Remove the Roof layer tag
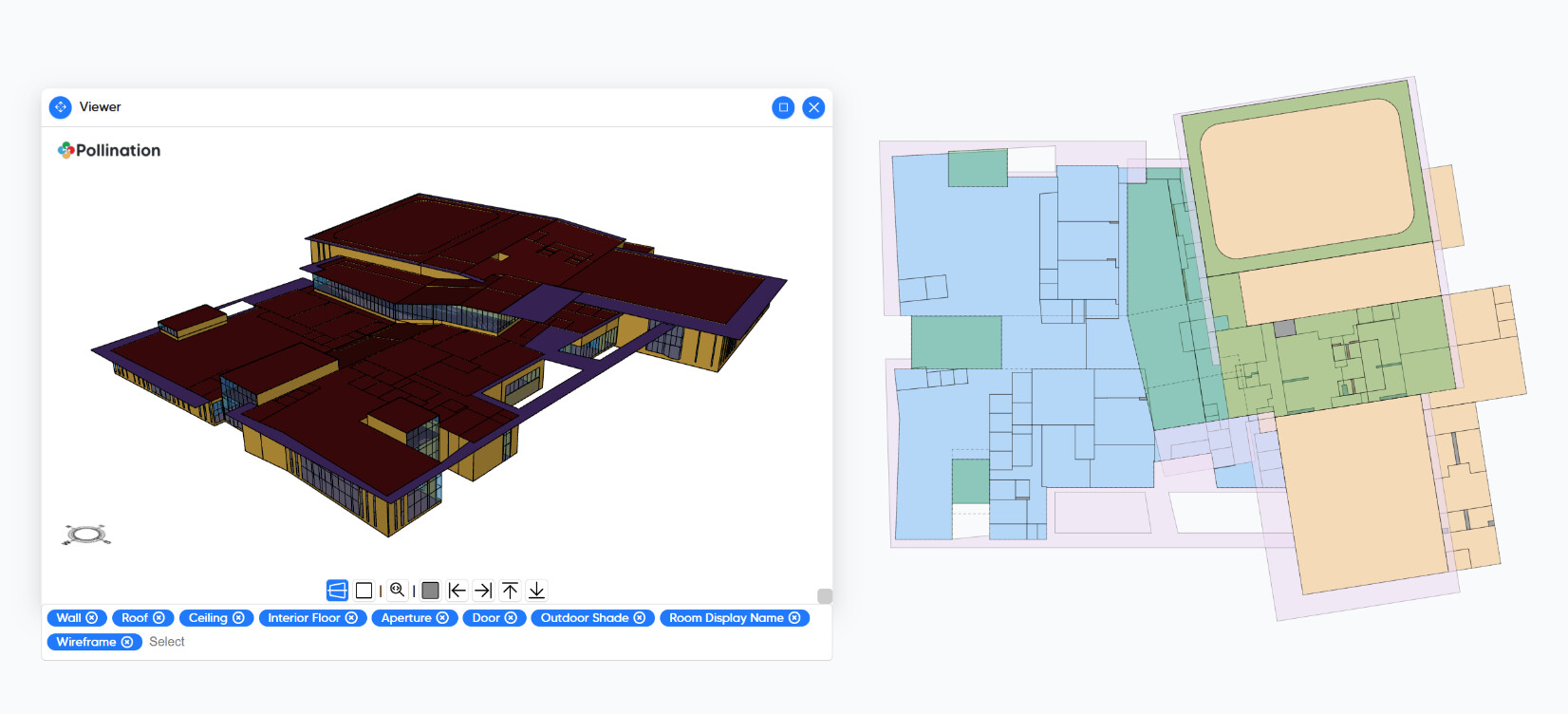1568x714 pixels. coord(159,618)
